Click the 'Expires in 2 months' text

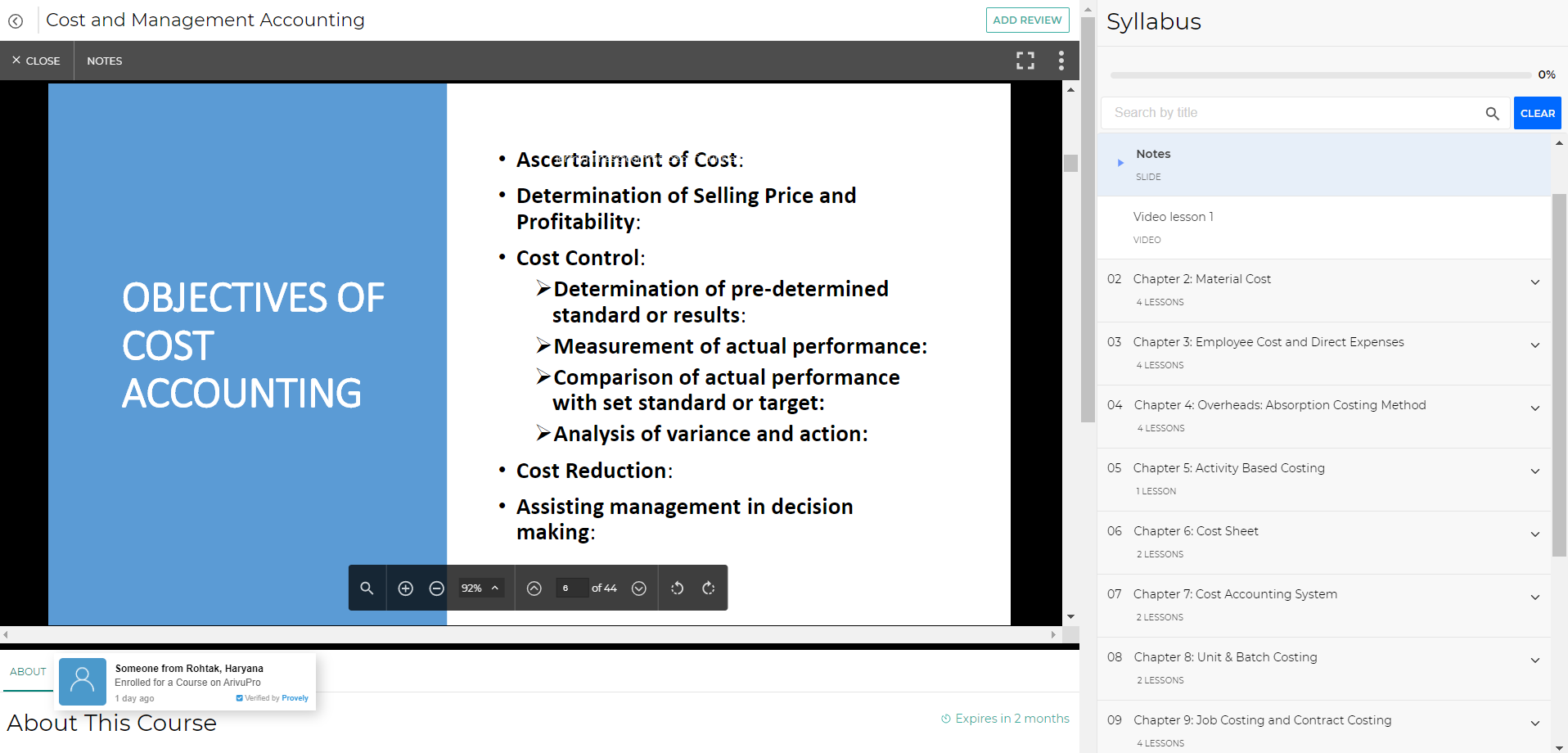1012,719
